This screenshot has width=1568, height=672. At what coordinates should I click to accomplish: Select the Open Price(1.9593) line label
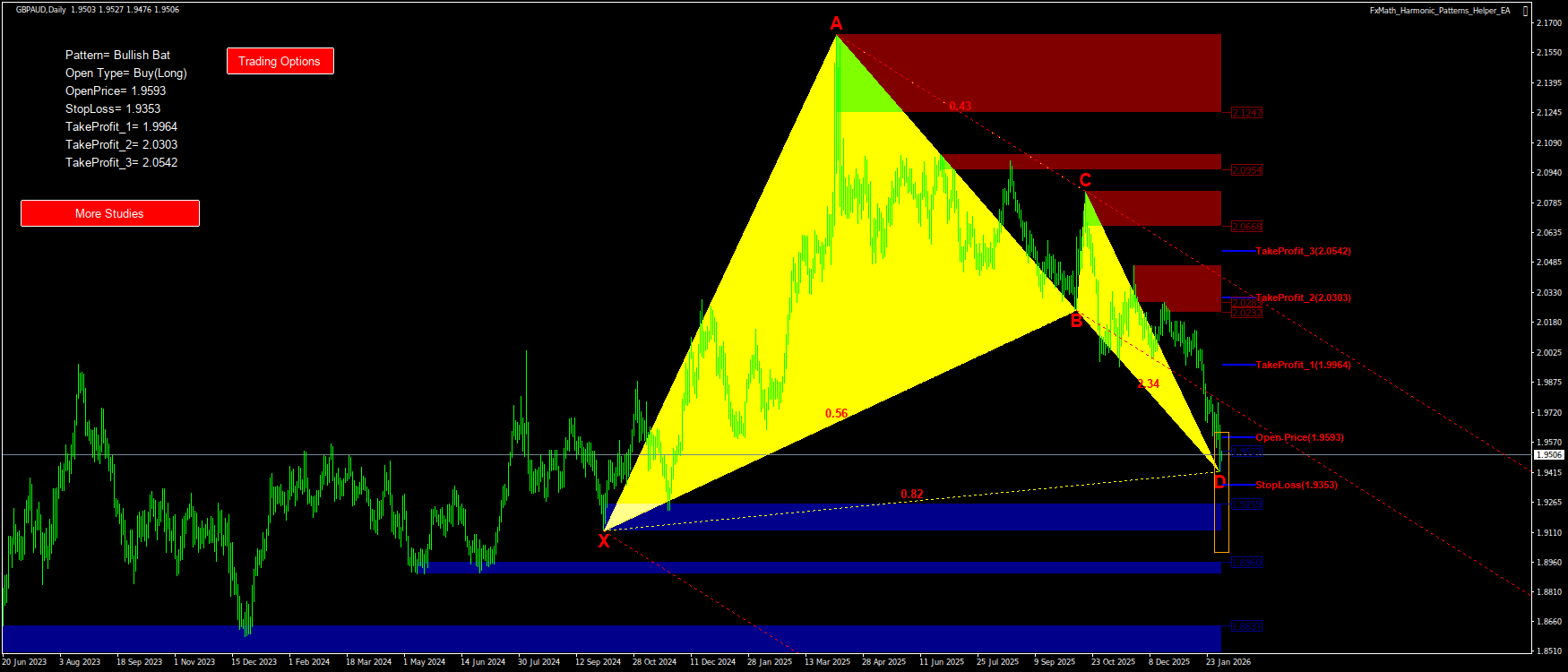click(1299, 437)
